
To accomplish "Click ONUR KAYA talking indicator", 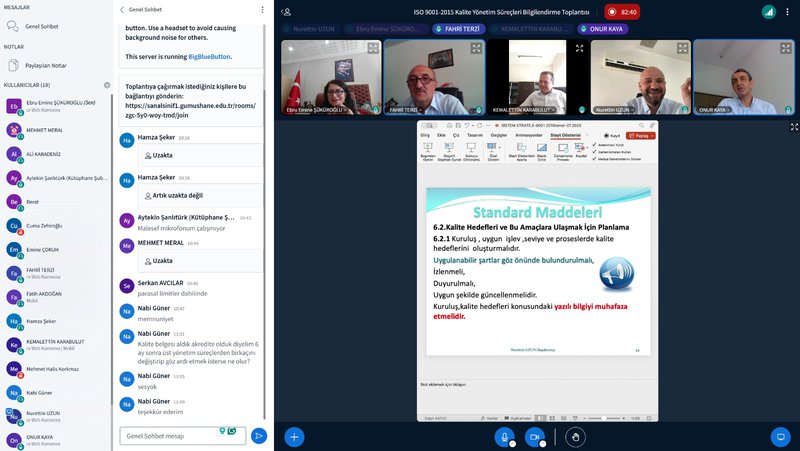I will tap(603, 29).
